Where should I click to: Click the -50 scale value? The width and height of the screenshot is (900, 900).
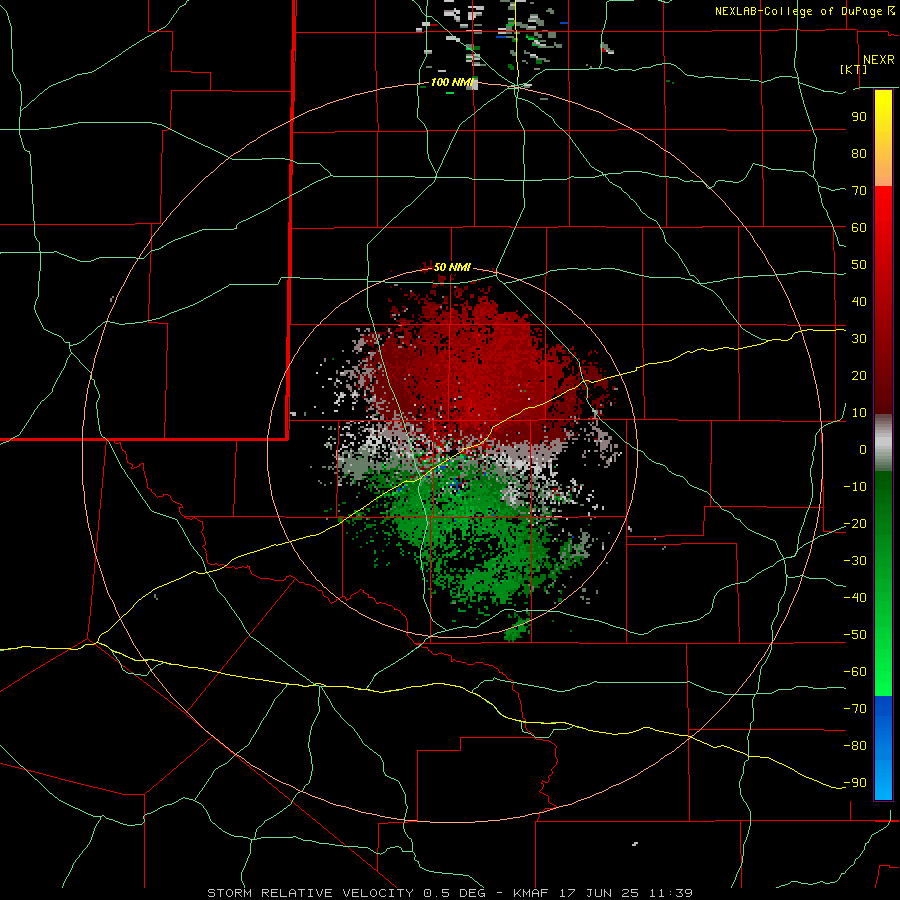855,635
